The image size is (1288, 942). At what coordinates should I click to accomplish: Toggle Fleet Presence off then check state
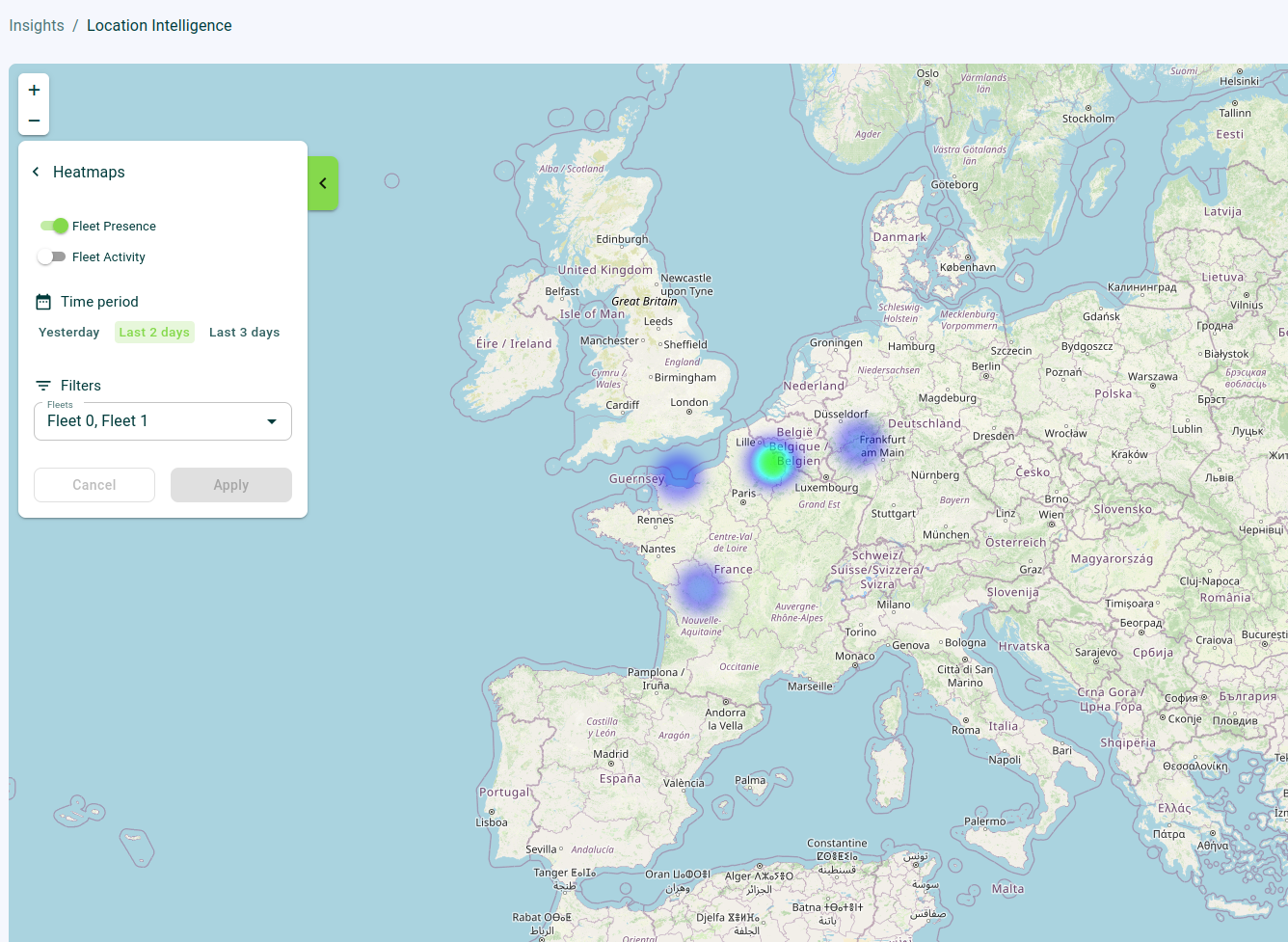(x=53, y=226)
